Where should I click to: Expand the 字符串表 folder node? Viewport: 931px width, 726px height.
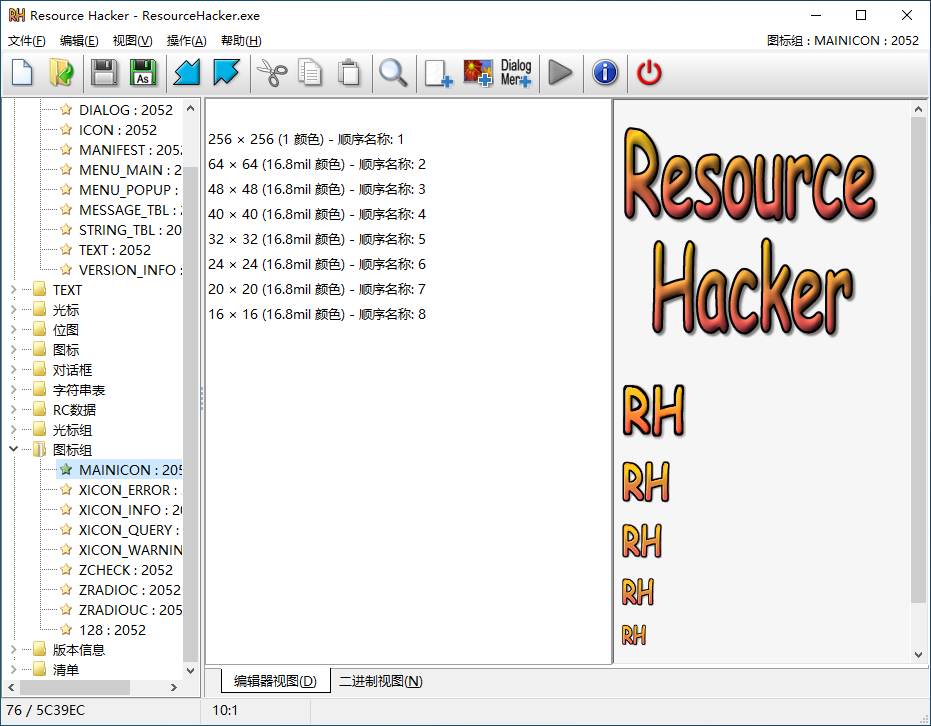pyautogui.click(x=13, y=389)
